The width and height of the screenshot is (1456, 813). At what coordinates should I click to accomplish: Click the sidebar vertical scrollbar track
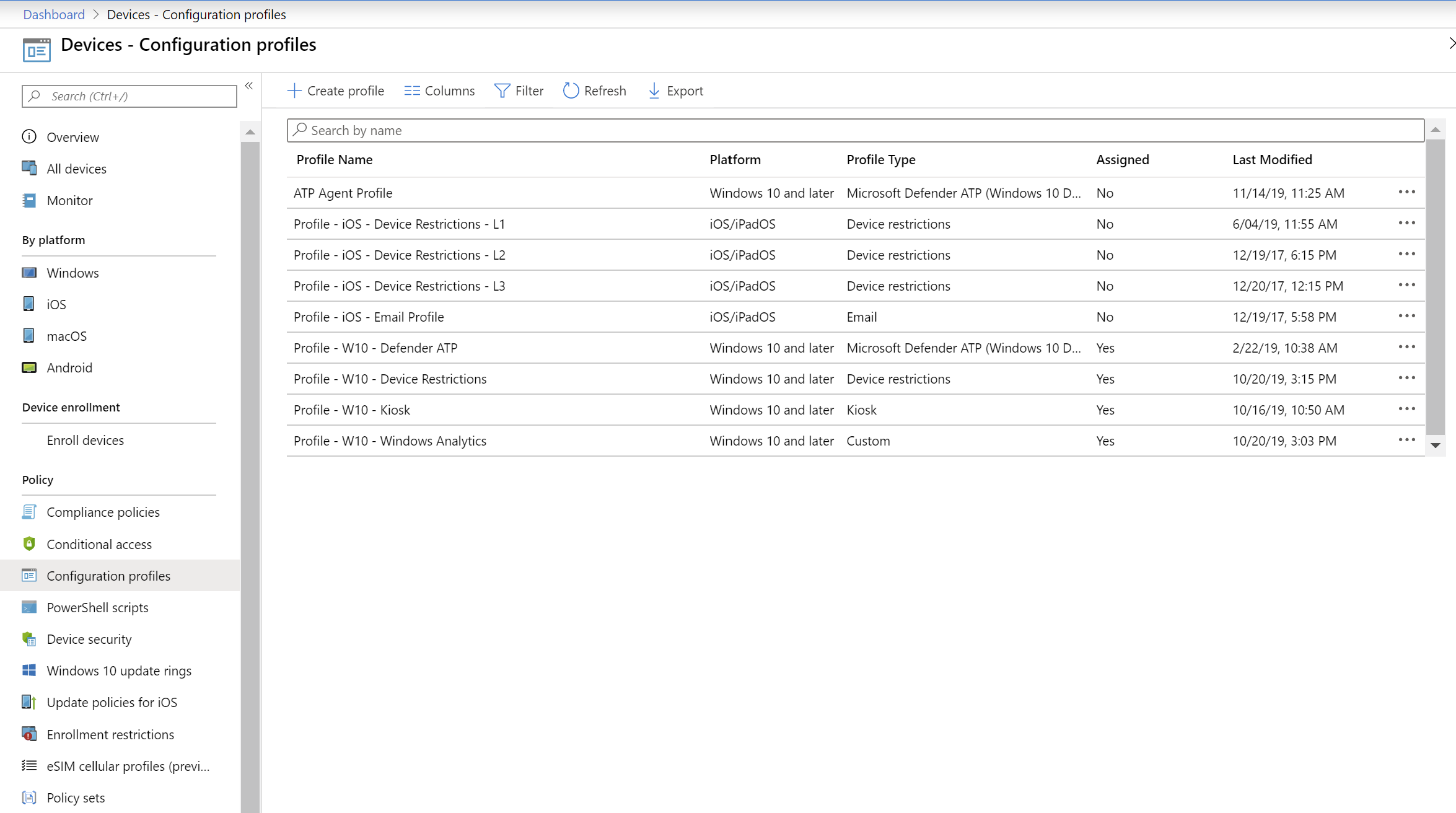(250, 477)
